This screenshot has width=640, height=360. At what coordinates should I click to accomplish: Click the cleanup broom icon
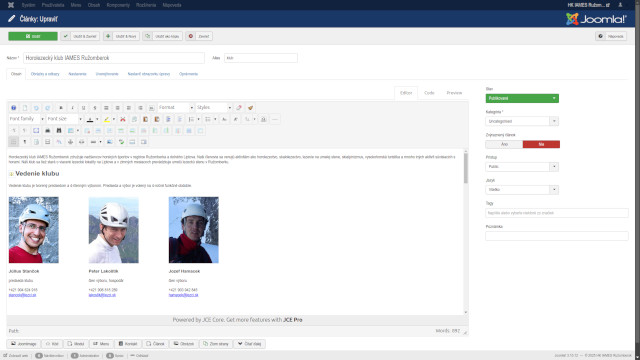click(250, 108)
